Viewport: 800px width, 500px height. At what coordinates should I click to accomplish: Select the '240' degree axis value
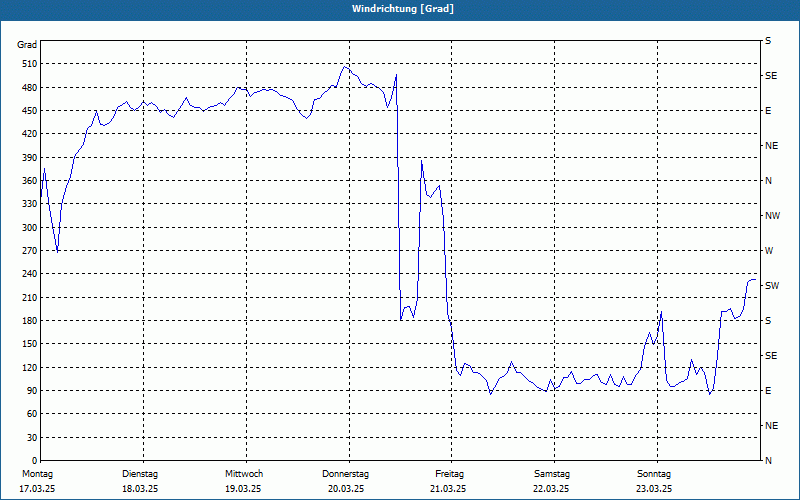coord(30,274)
